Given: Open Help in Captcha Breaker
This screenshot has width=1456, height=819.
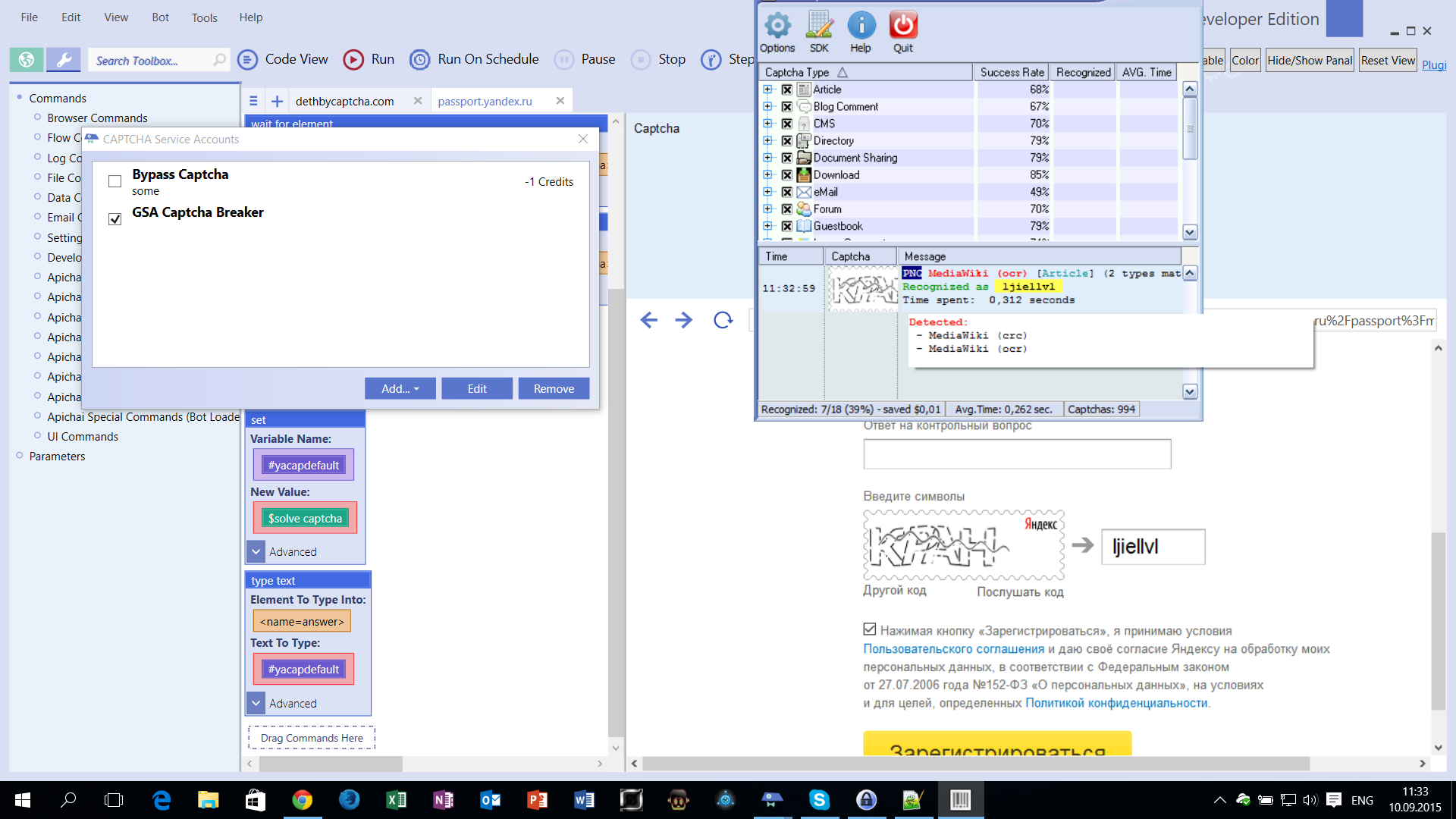Looking at the screenshot, I should pos(861,33).
